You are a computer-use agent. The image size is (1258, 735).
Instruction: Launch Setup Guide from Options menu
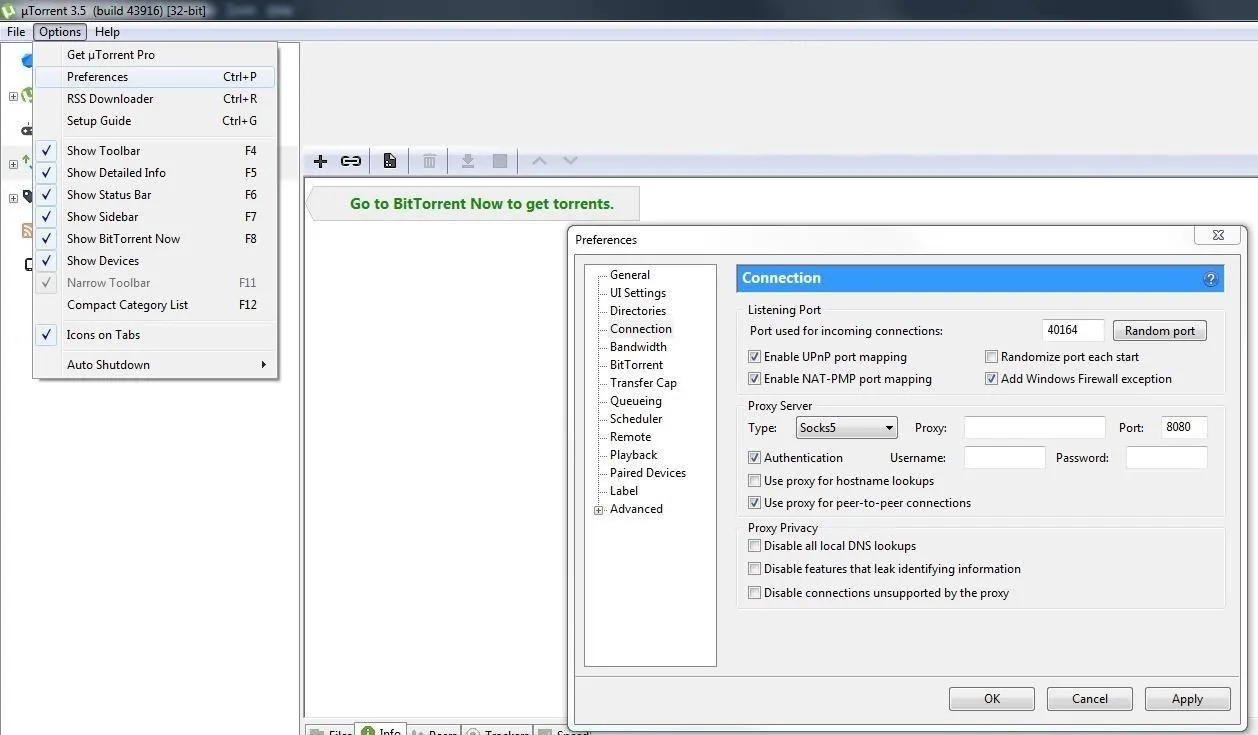pyautogui.click(x=155, y=121)
